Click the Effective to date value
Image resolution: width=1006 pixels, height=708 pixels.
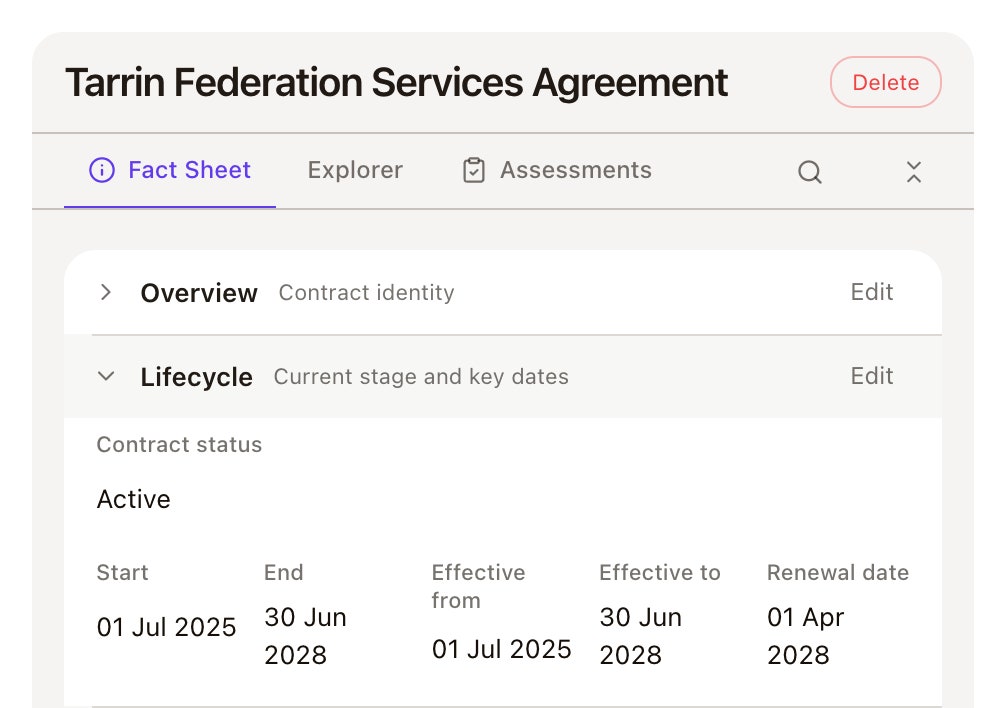click(640, 636)
